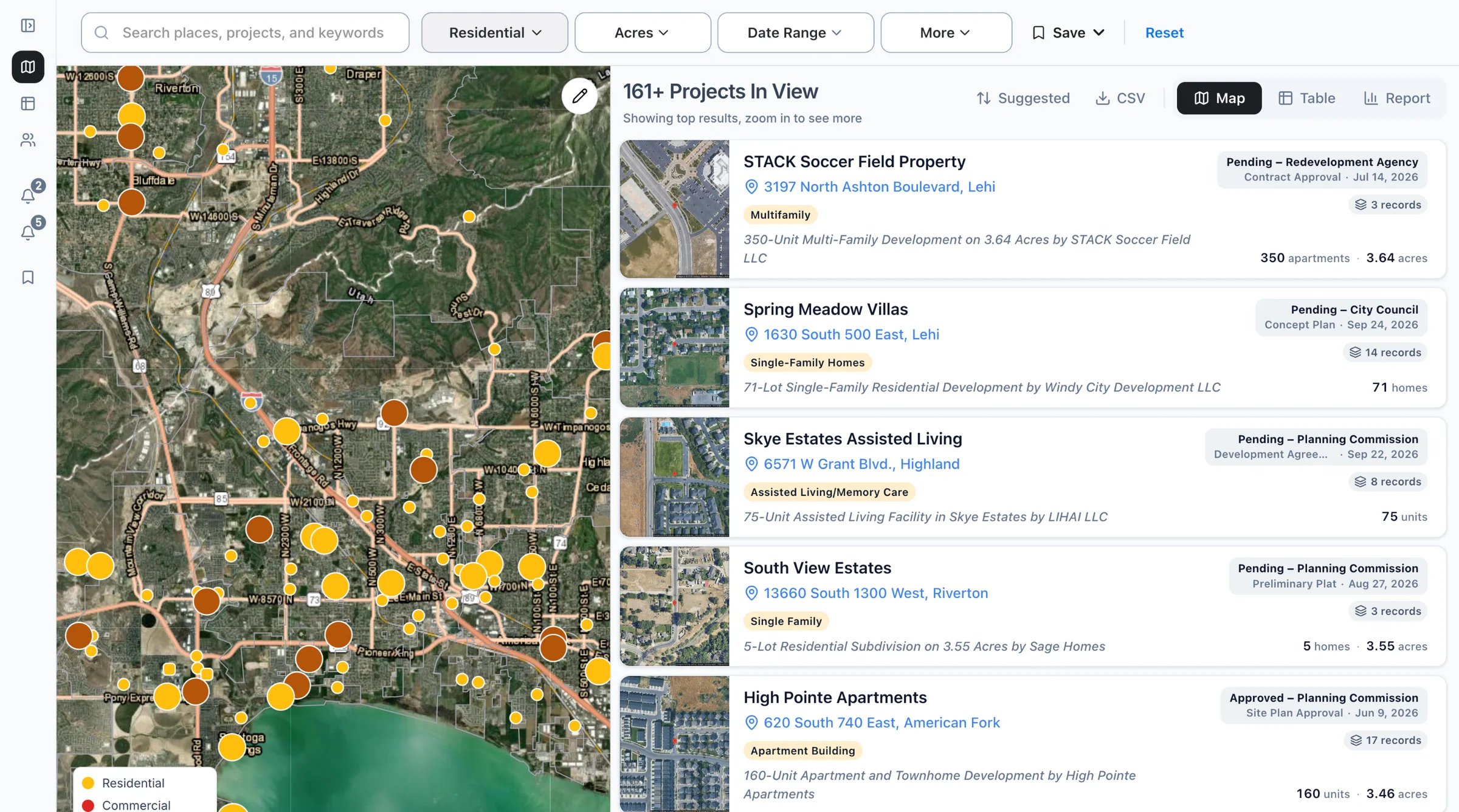Open 3 records for South View Estates
The width and height of the screenshot is (1459, 812).
1388,611
